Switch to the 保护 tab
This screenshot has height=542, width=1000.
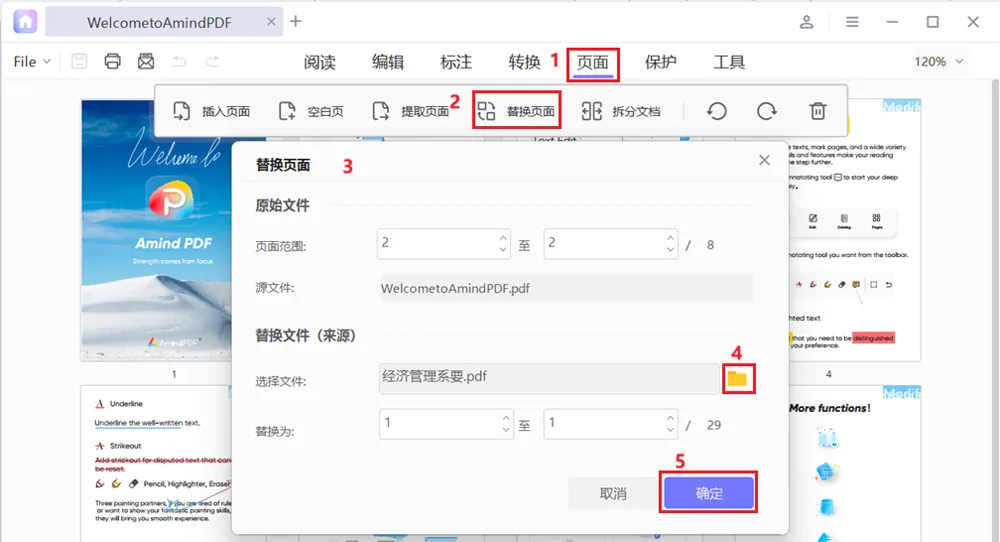pyautogui.click(x=661, y=62)
